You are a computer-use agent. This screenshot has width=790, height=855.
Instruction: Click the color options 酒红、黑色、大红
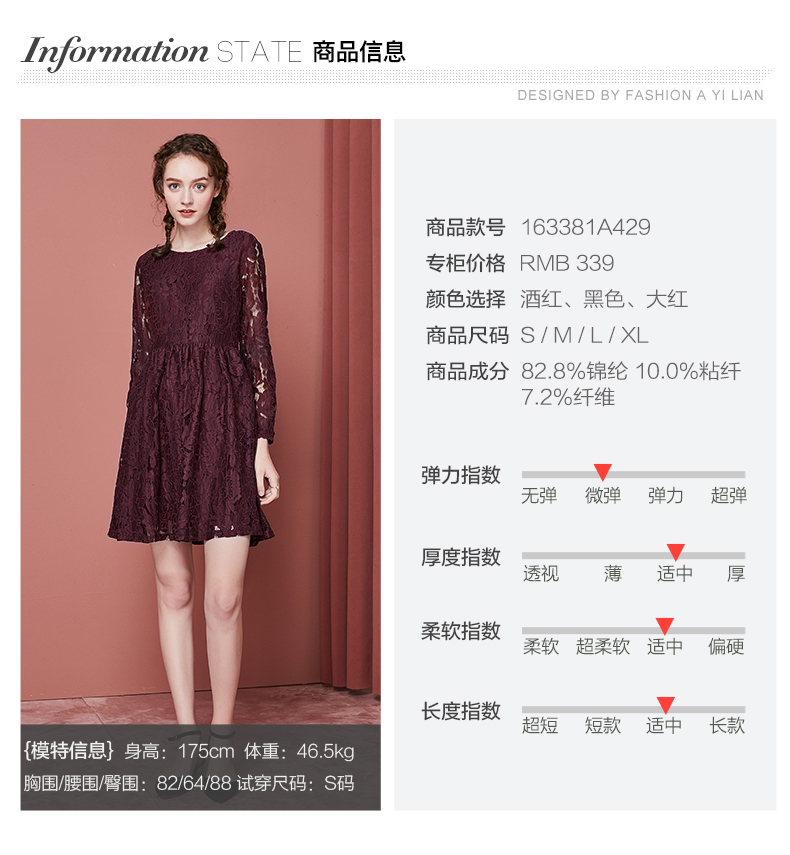click(x=604, y=299)
